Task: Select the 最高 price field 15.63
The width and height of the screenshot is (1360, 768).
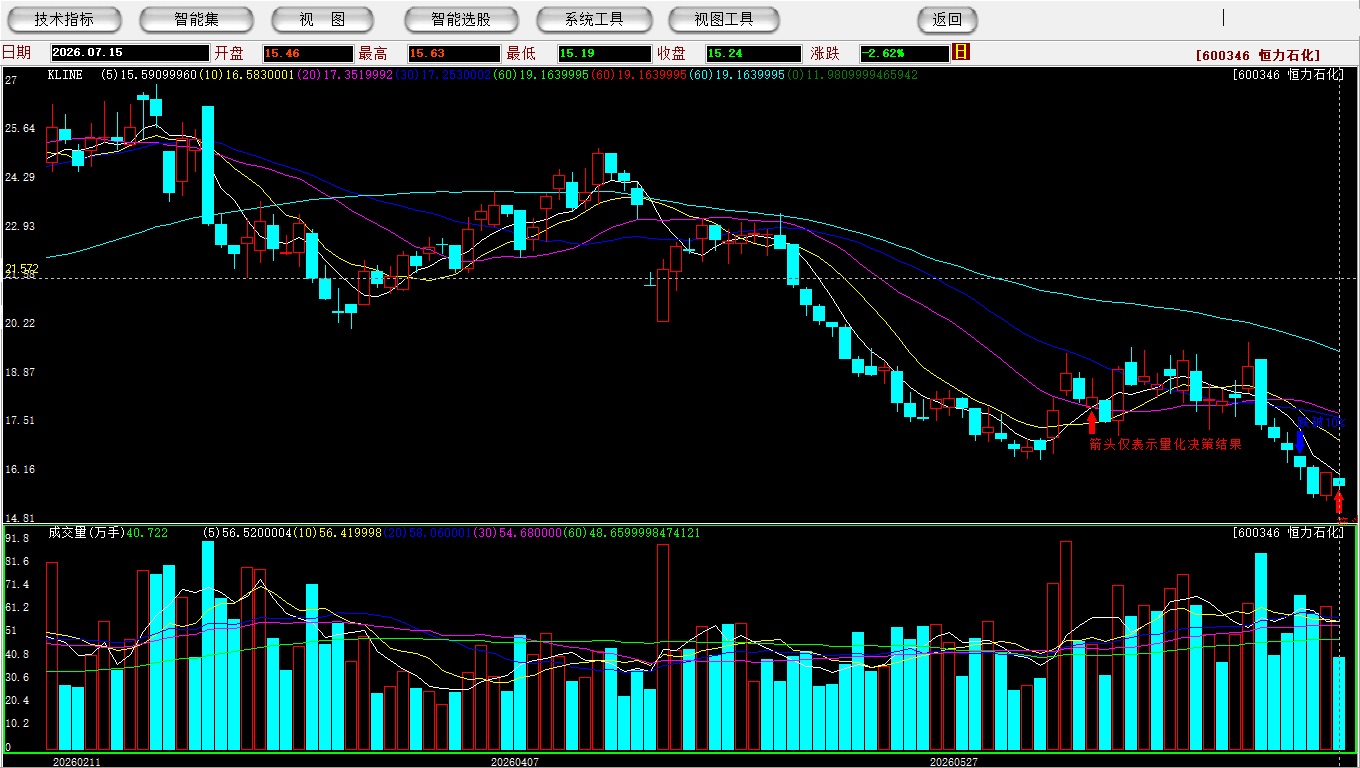Action: pyautogui.click(x=453, y=53)
